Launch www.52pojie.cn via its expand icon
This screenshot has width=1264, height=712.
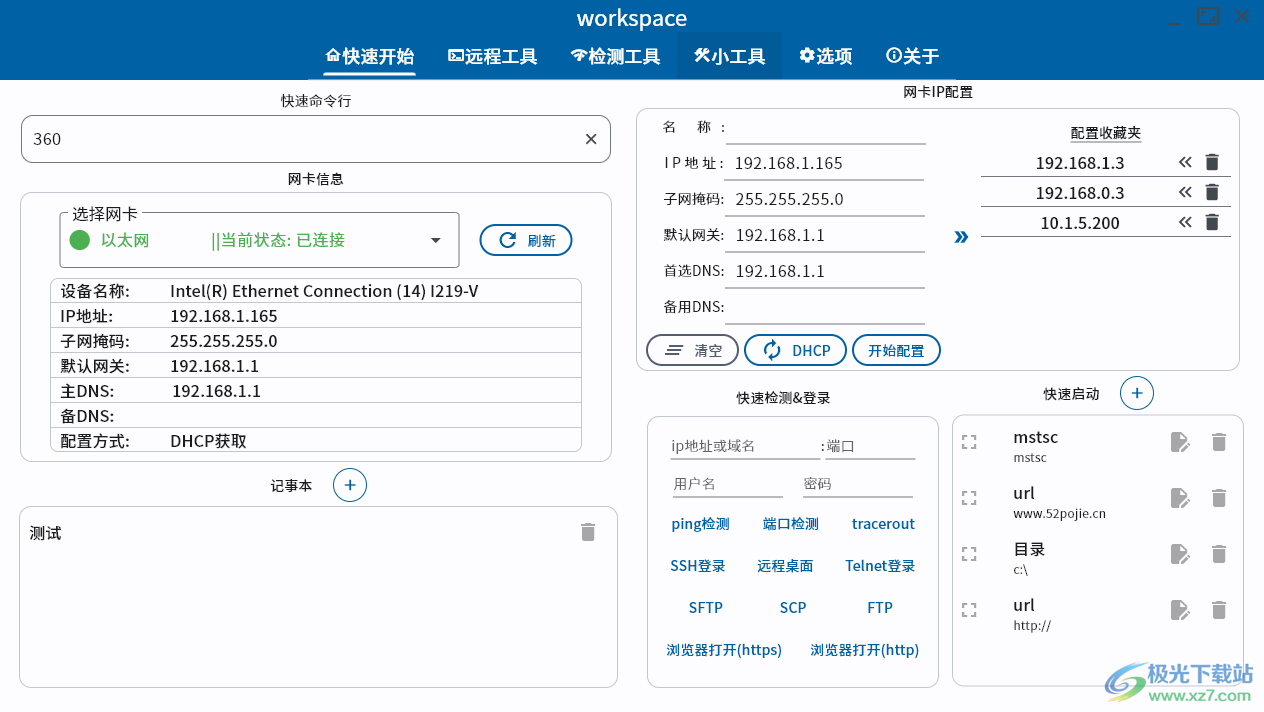click(x=968, y=498)
